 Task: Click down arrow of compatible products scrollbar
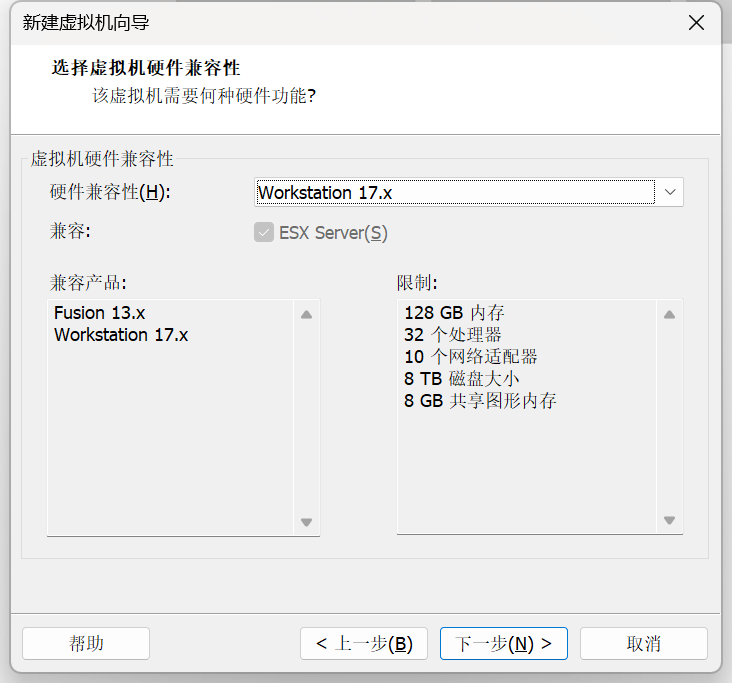click(306, 521)
